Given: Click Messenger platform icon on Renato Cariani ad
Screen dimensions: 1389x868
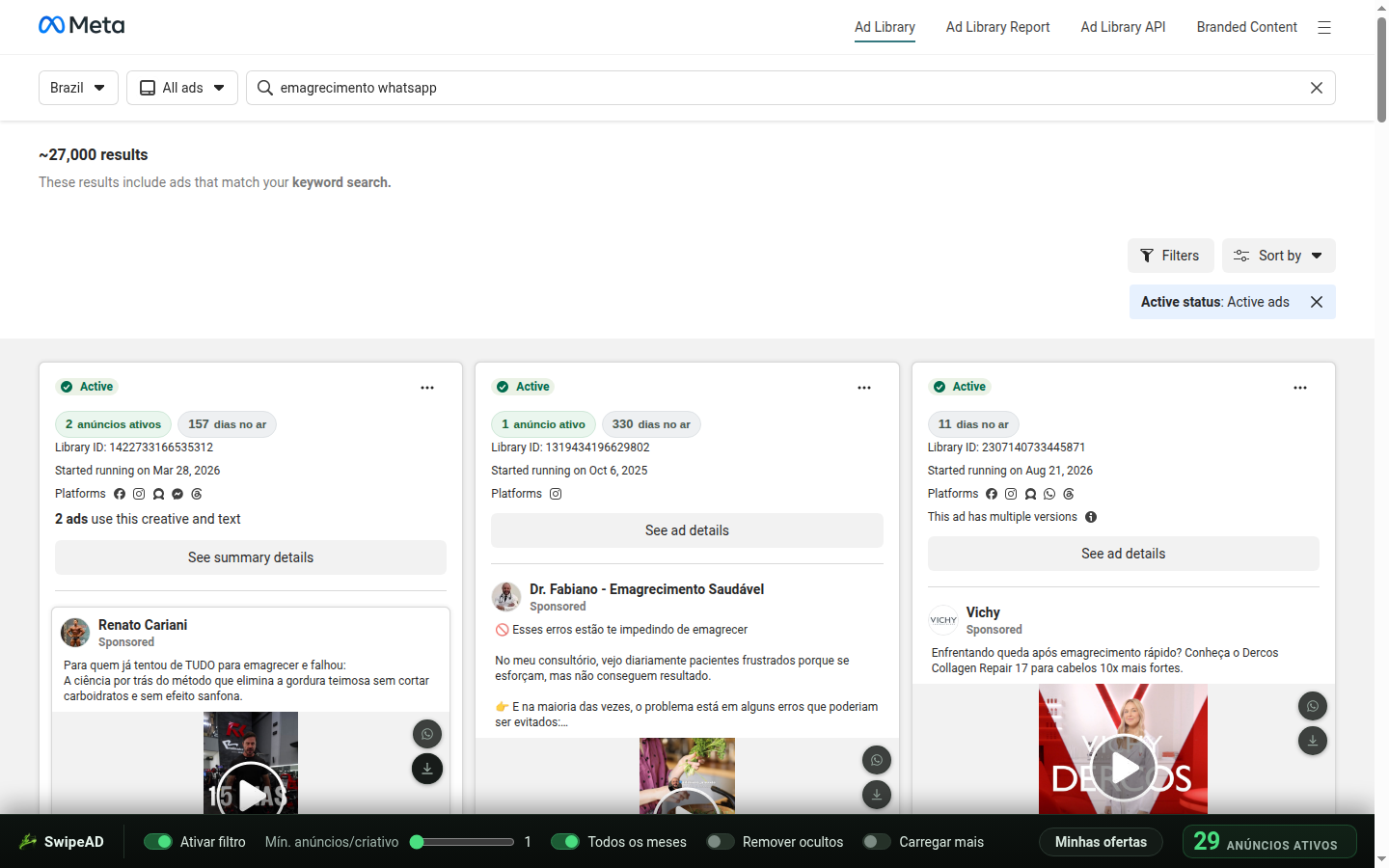Looking at the screenshot, I should click(x=177, y=494).
